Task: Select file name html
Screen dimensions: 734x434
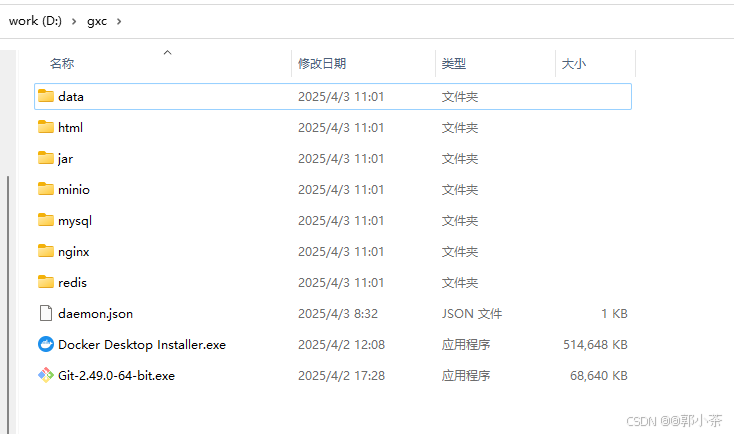Action: click(70, 127)
